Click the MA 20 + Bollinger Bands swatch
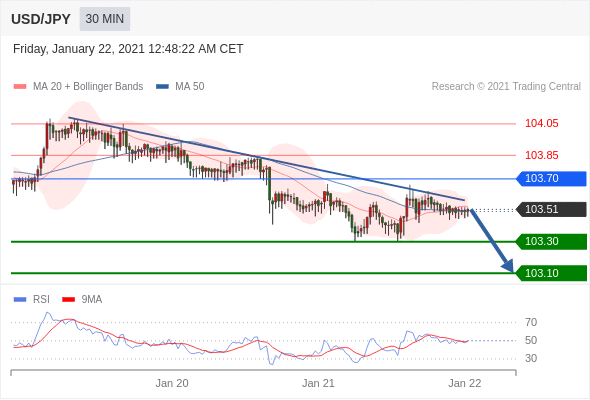Screen dimensions: 590x400 pyautogui.click(x=20, y=87)
